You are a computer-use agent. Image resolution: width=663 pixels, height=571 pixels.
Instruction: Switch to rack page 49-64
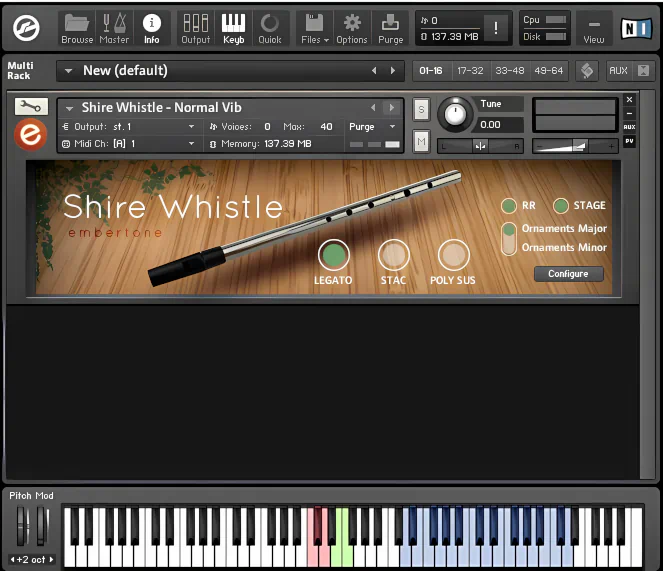(549, 71)
